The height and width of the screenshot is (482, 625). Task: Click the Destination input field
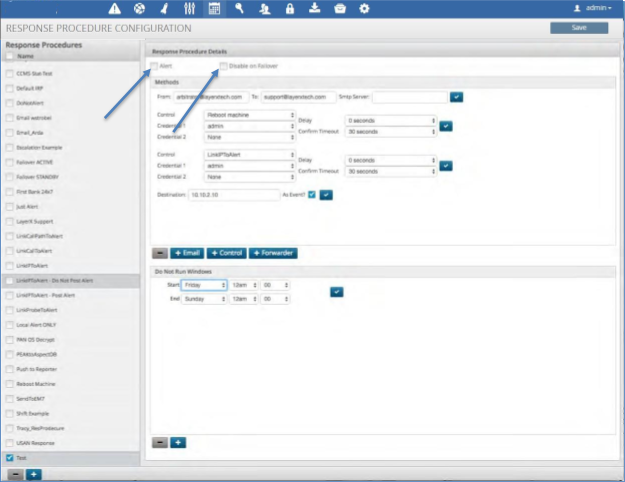(230, 193)
